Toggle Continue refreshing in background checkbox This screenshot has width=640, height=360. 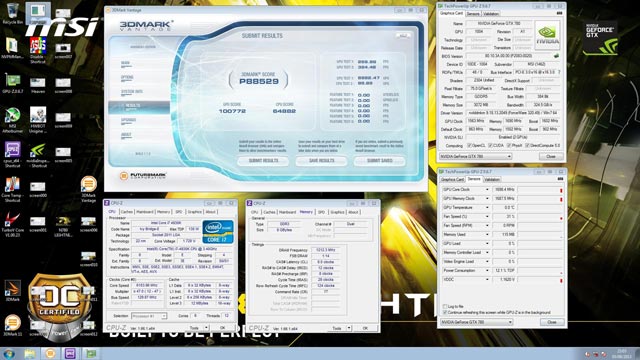coord(445,312)
